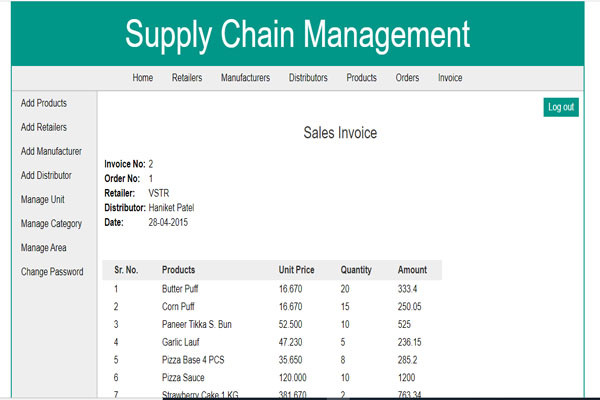Navigate to the Orders page
600x400 pixels.
pyautogui.click(x=407, y=78)
